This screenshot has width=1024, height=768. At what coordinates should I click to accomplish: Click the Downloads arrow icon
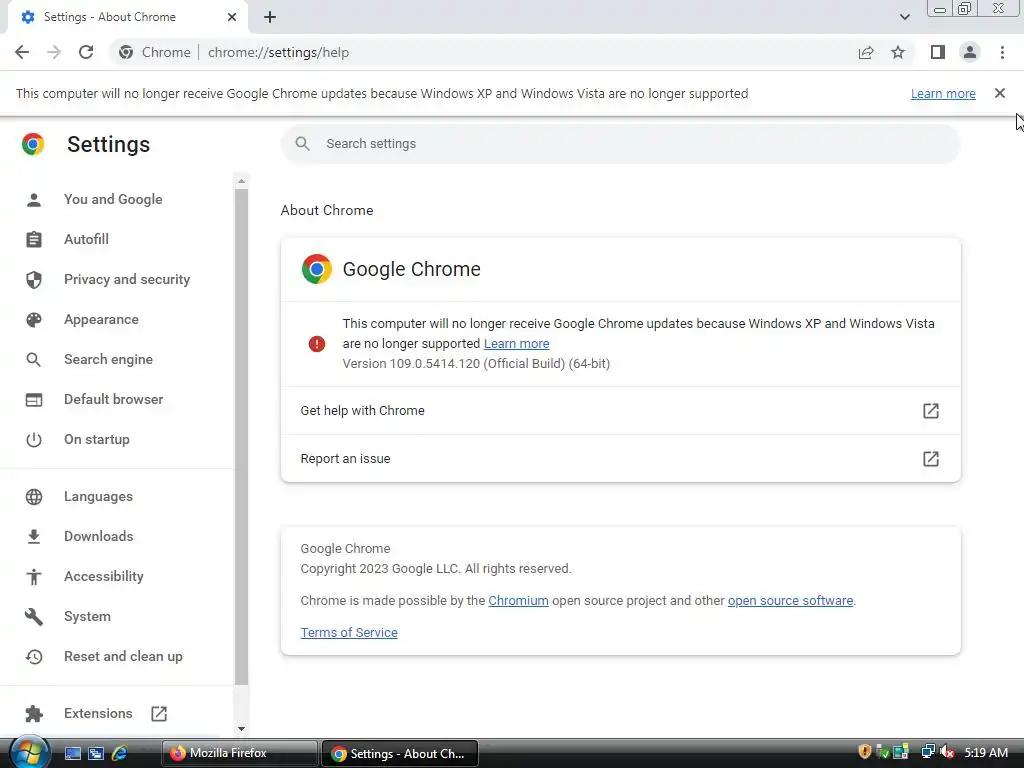click(x=34, y=536)
